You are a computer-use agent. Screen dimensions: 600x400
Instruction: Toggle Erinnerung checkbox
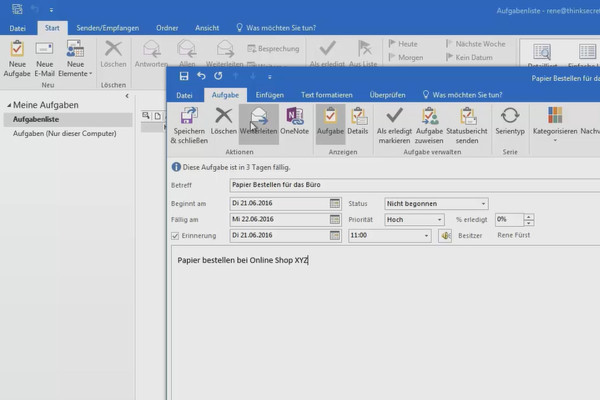[x=175, y=236]
